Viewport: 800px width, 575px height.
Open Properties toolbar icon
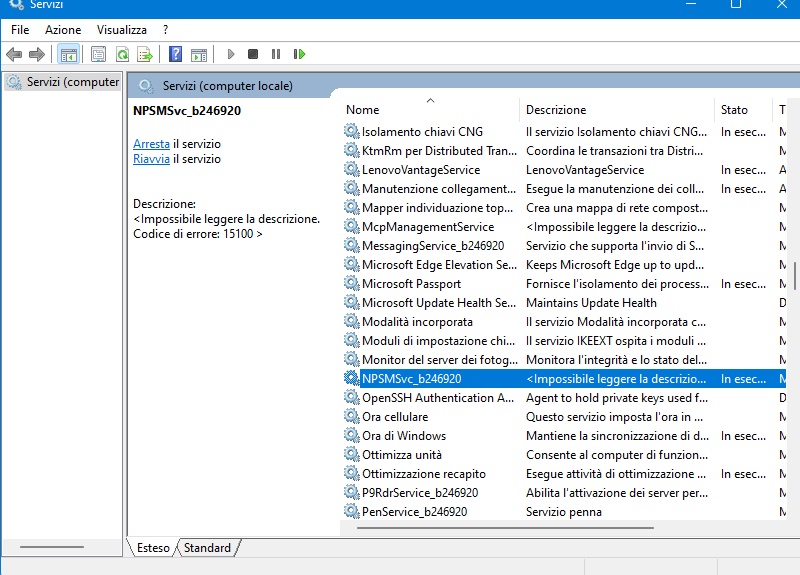(x=98, y=54)
